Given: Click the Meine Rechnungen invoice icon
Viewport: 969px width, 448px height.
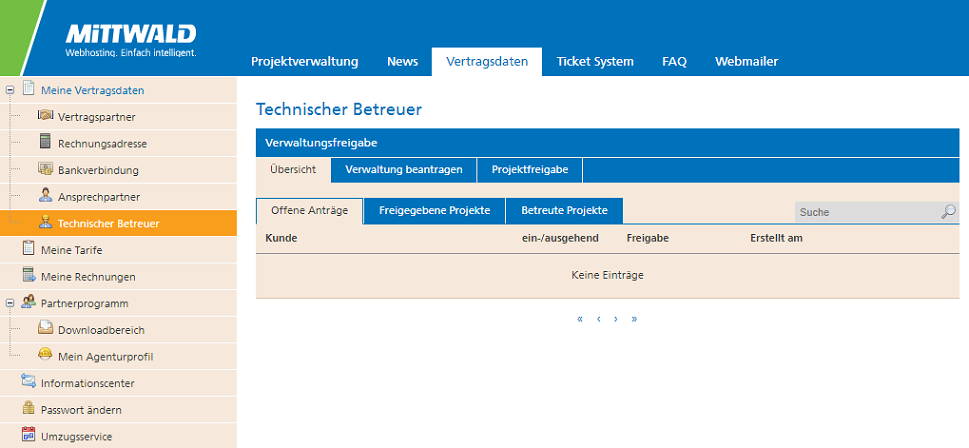Looking at the screenshot, I should 28,275.
